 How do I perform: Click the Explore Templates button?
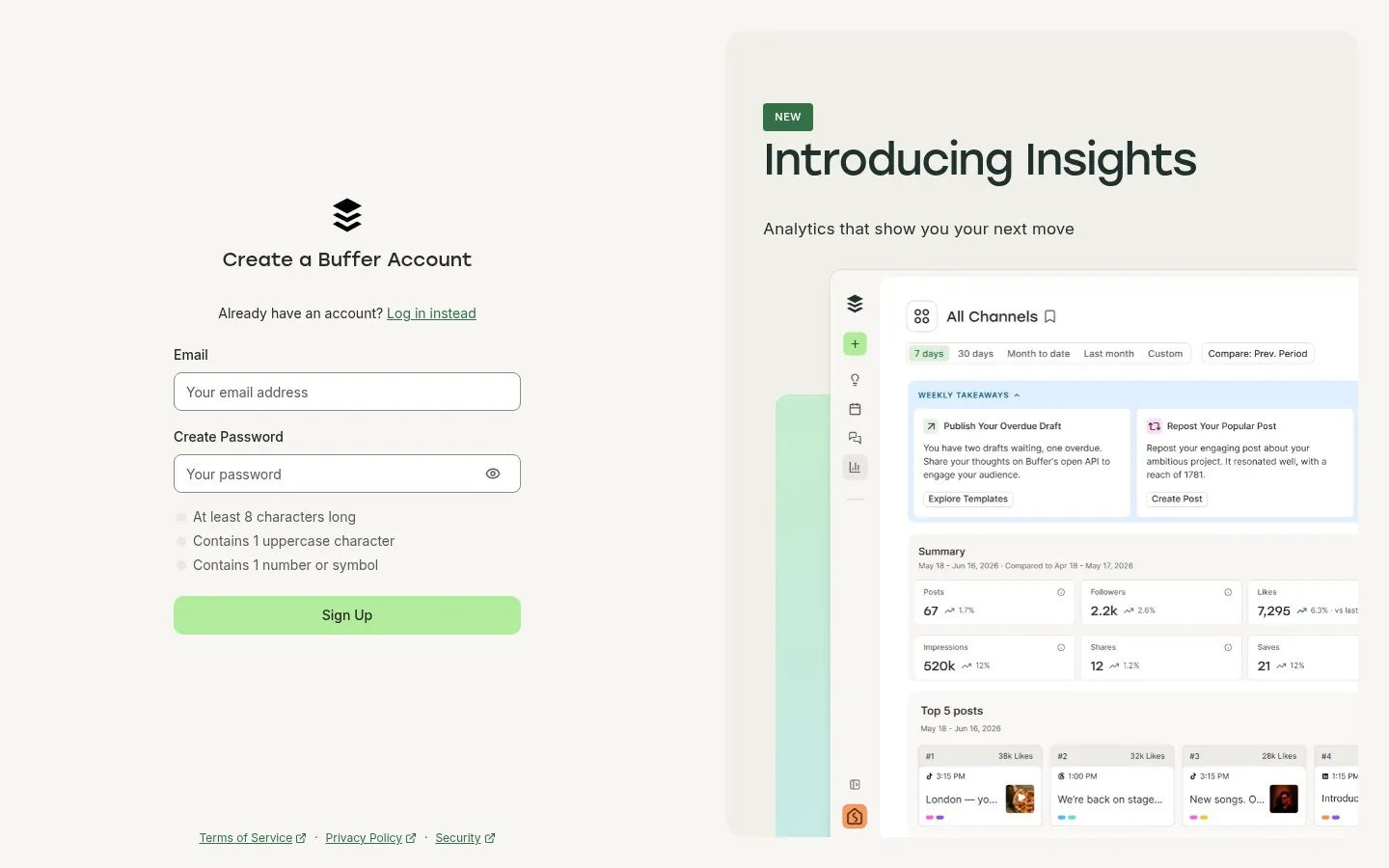pos(968,499)
